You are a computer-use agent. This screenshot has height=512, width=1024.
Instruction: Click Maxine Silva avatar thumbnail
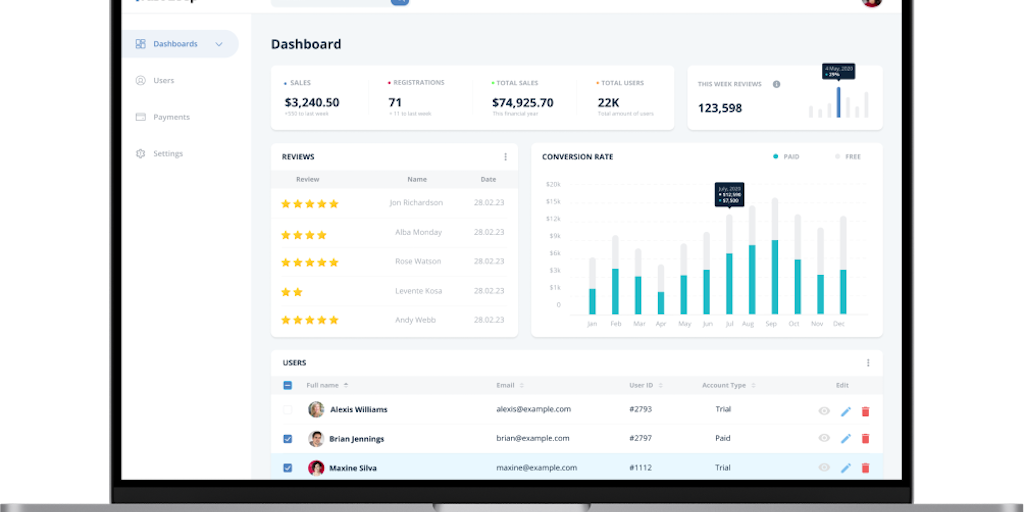316,468
